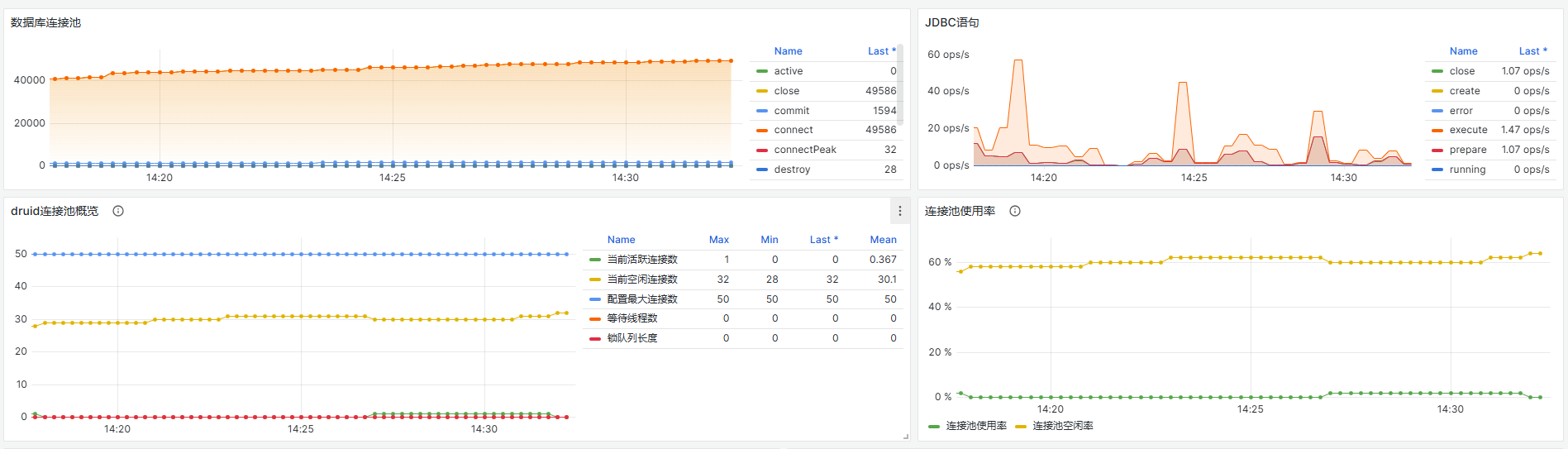
Task: Click the info icon beside 连接池使用率 title
Action: pyautogui.click(x=1015, y=211)
